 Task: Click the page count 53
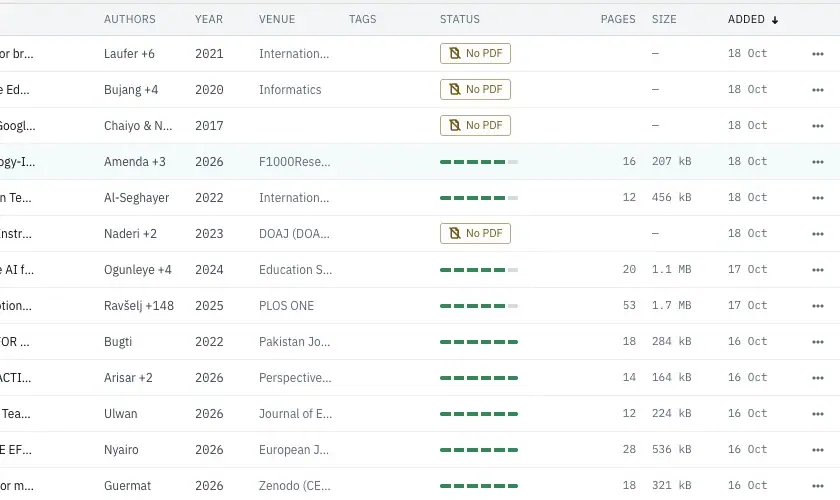[x=629, y=305]
